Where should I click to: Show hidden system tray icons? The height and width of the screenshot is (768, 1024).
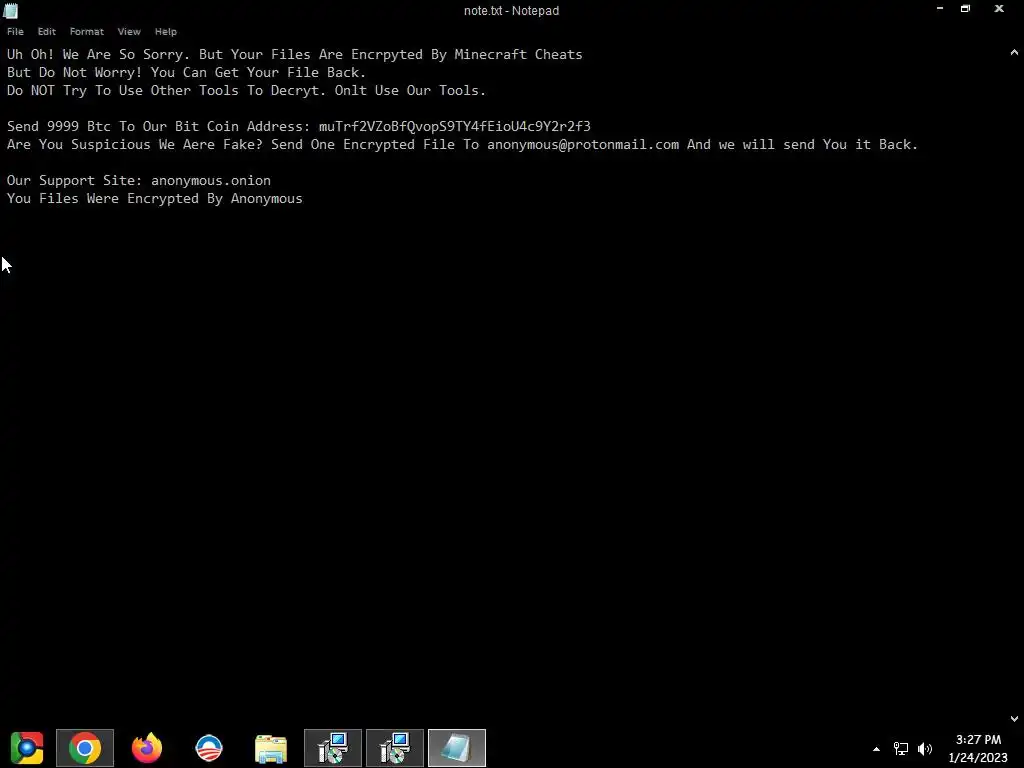(x=876, y=749)
